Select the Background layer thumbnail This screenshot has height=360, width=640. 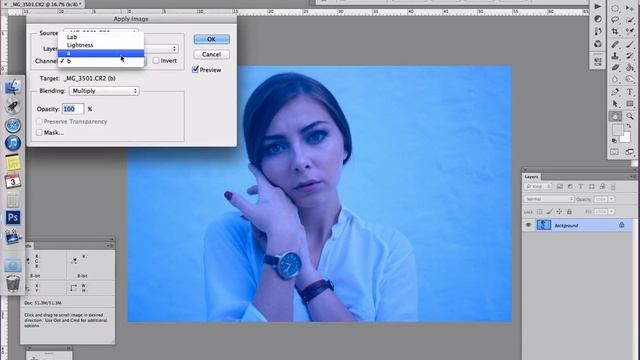point(544,225)
